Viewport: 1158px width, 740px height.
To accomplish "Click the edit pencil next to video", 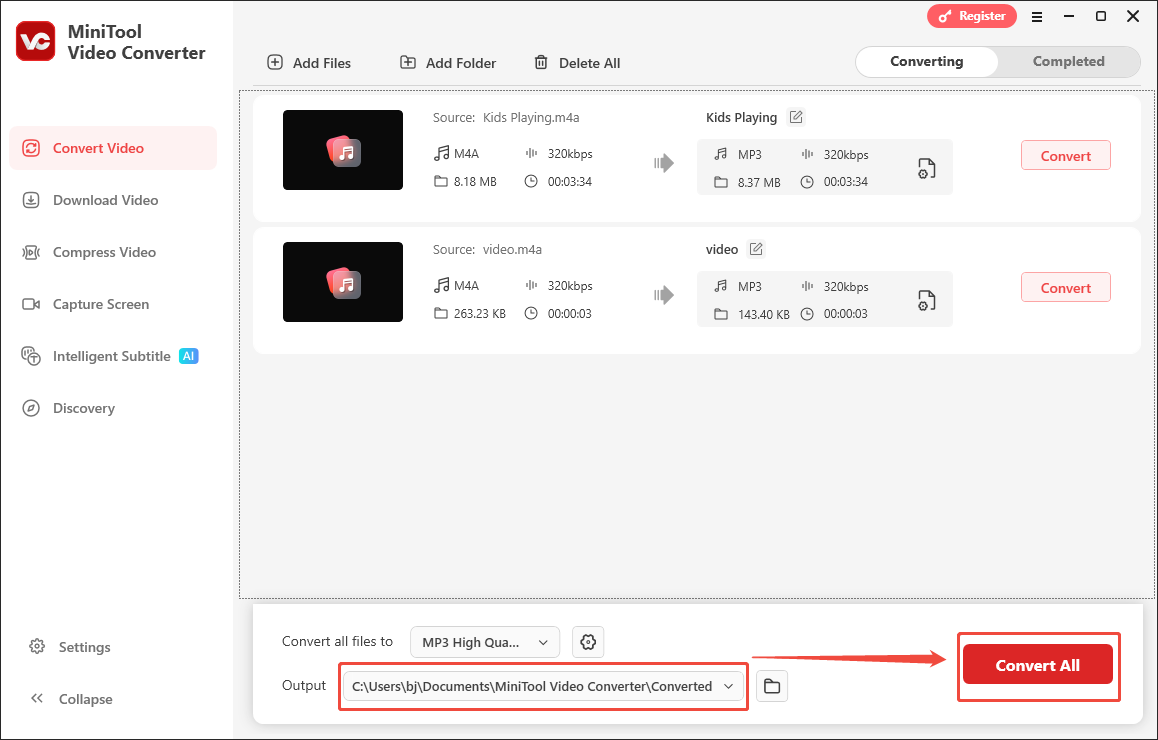I will [x=757, y=248].
